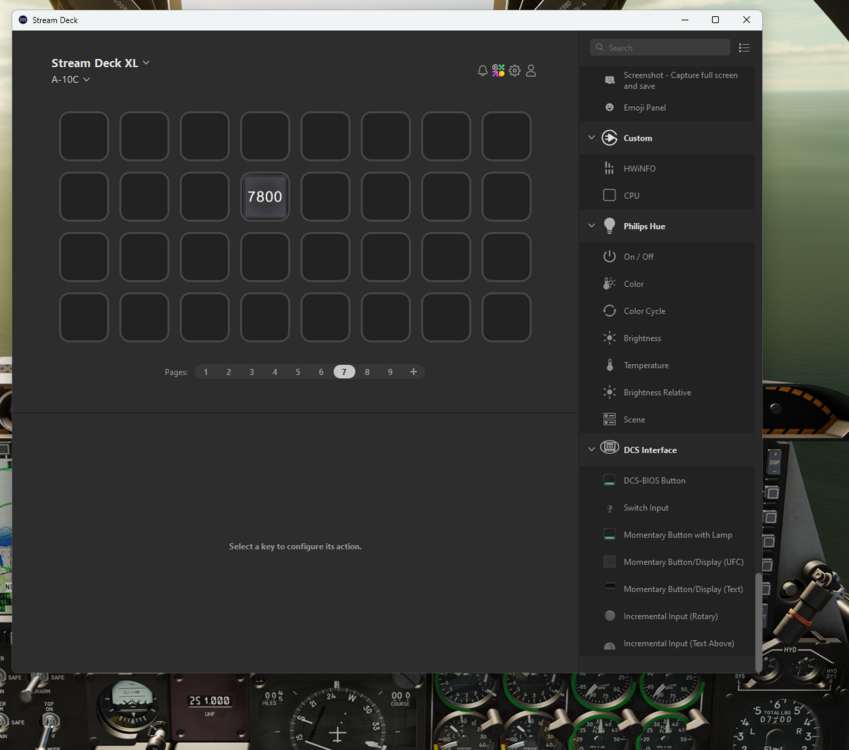This screenshot has height=750, width=849.
Task: Maximize the Stream Deck window
Action: [x=715, y=20]
